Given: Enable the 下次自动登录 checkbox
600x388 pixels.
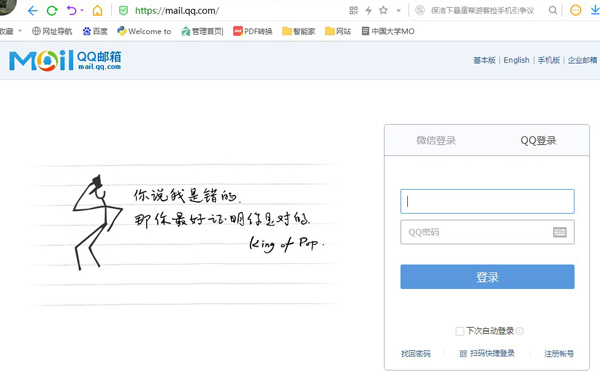Looking at the screenshot, I should 460,331.
